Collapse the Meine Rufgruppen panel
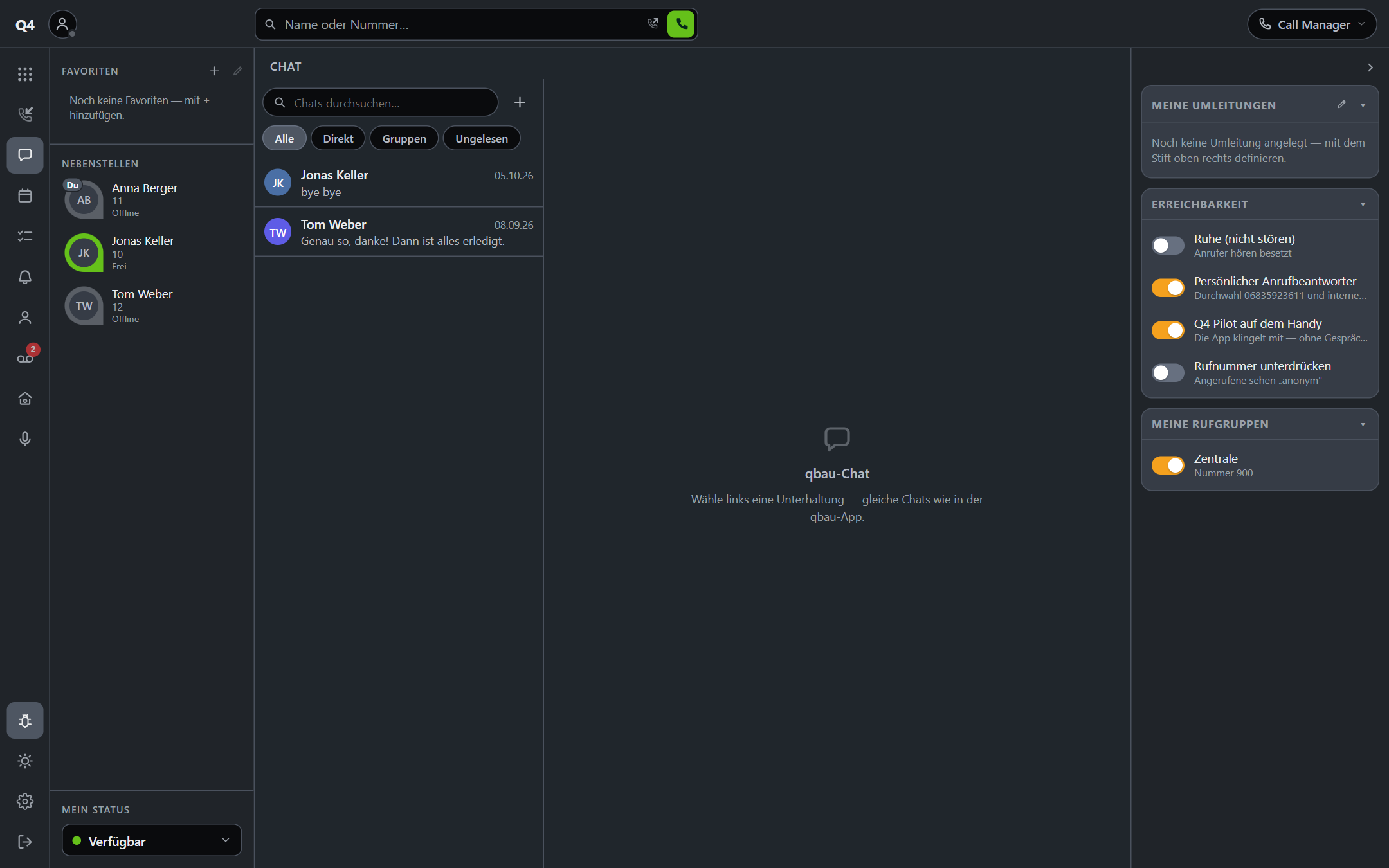The height and width of the screenshot is (868, 1389). (x=1363, y=424)
